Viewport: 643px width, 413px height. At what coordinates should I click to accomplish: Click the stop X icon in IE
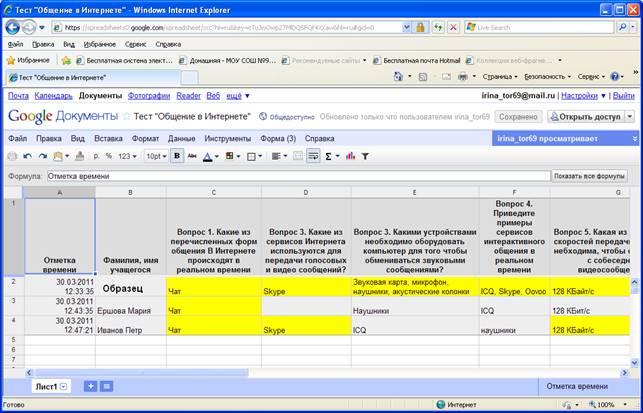[x=453, y=27]
